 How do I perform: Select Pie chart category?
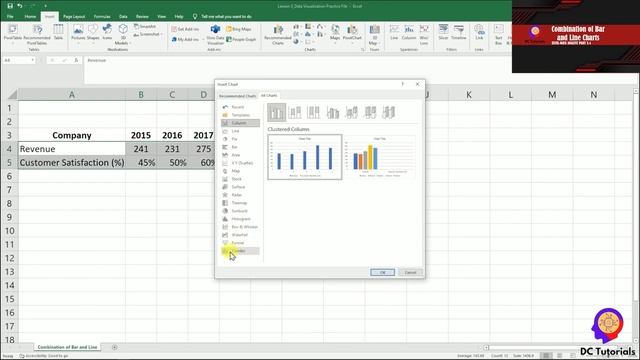[240, 139]
